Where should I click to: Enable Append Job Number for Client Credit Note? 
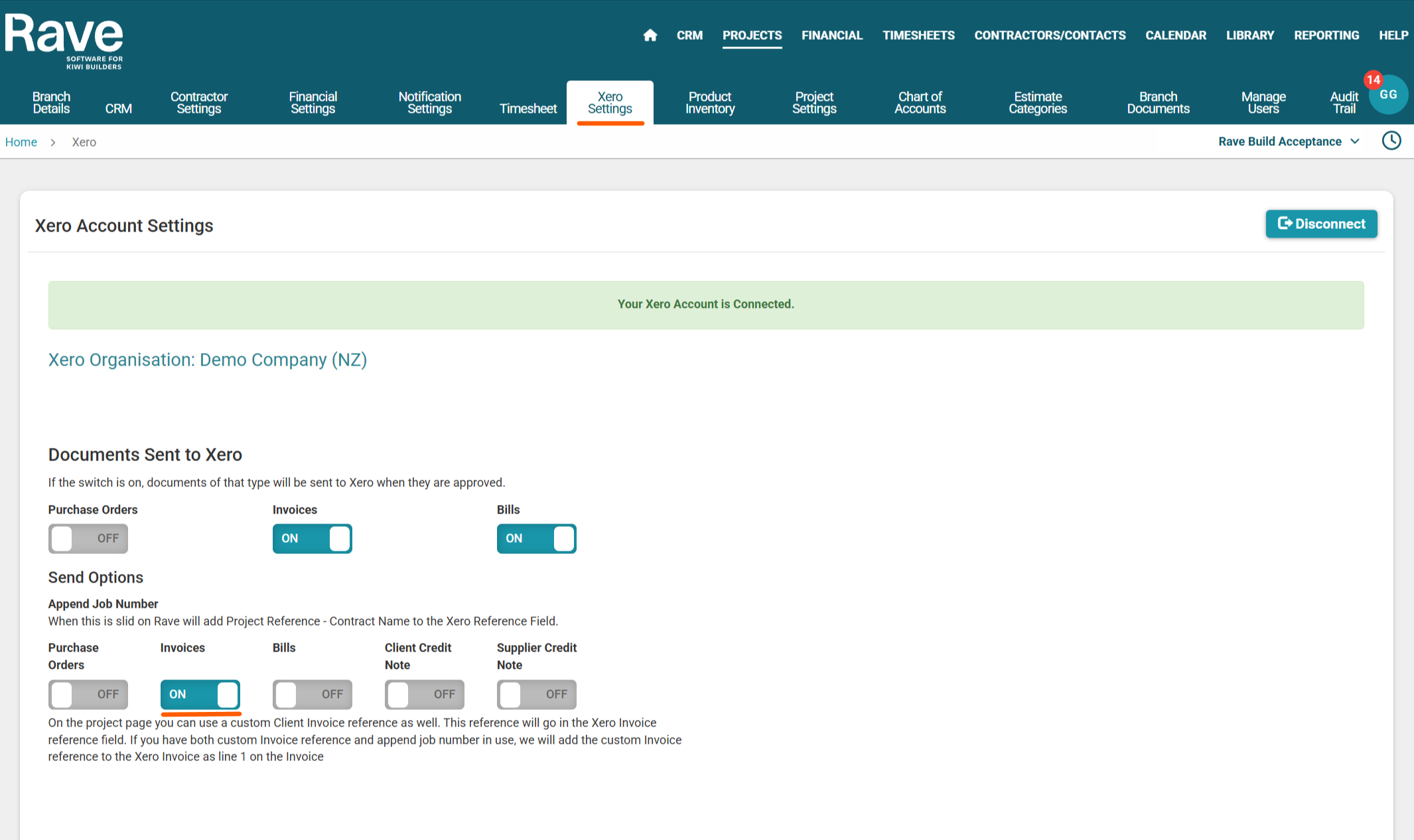pos(424,694)
